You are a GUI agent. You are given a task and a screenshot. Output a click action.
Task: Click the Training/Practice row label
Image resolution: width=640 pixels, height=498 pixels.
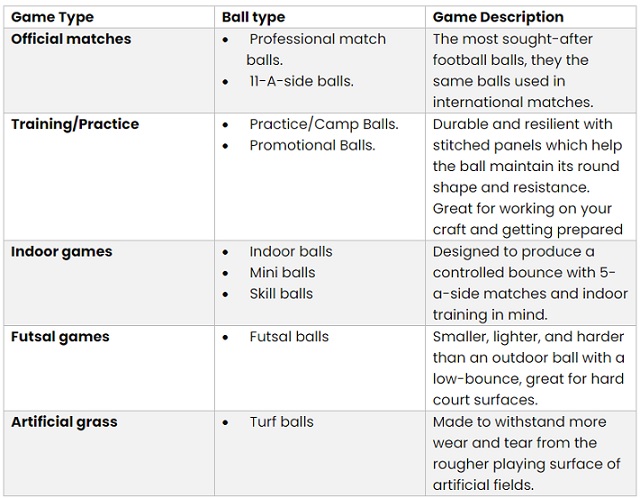[75, 124]
